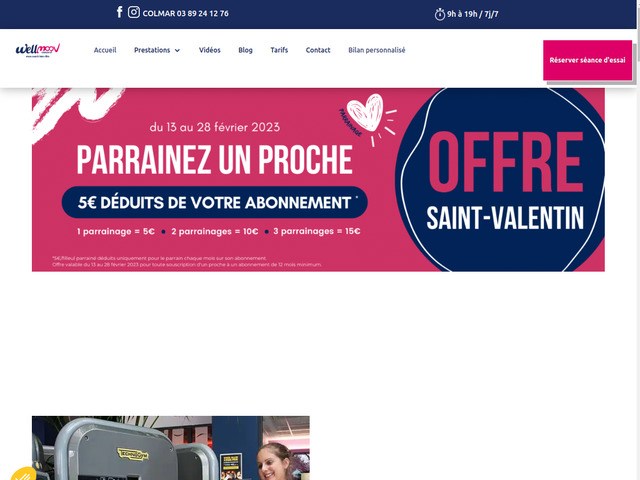640x480 pixels.
Task: Click the 9h à 19h hours text
Action: pos(473,14)
